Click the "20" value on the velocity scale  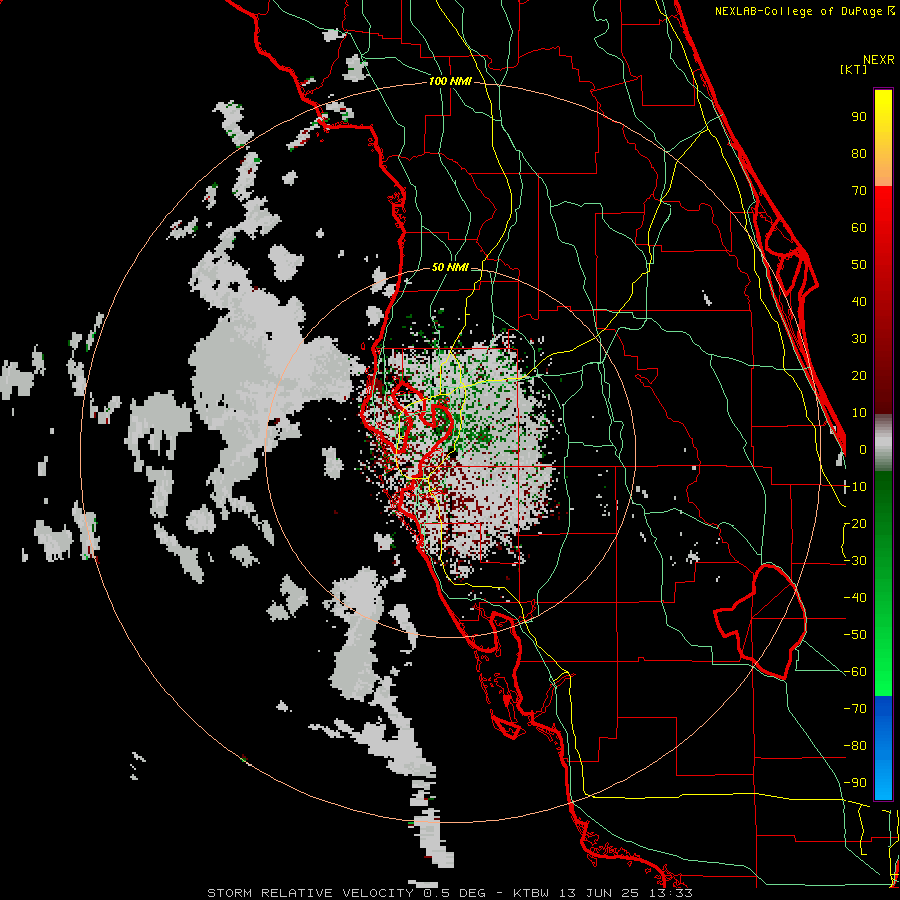859,375
